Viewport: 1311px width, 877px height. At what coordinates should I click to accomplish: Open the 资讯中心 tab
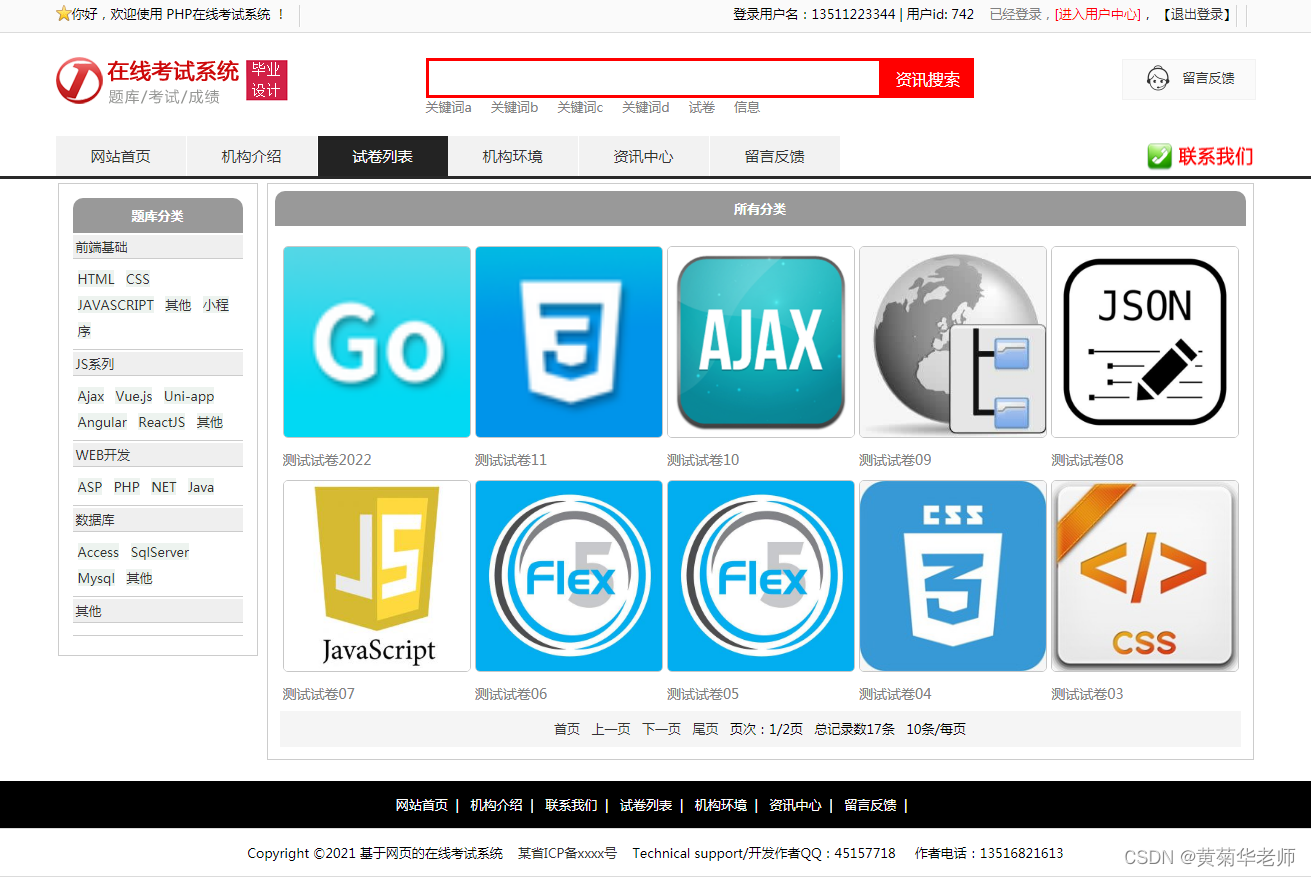[644, 156]
